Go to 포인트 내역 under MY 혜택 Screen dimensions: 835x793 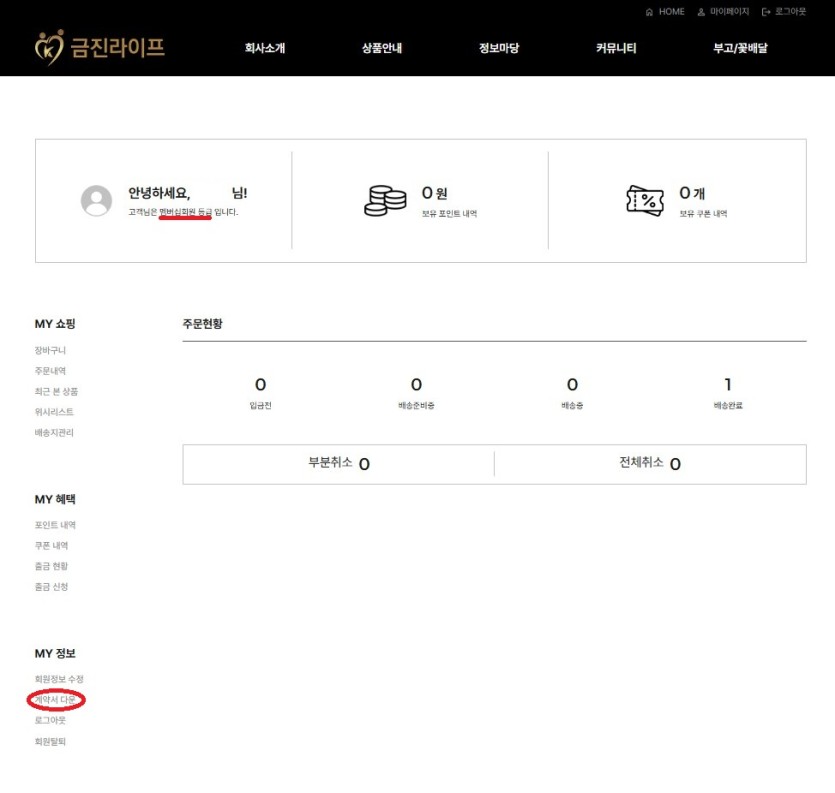tap(55, 525)
